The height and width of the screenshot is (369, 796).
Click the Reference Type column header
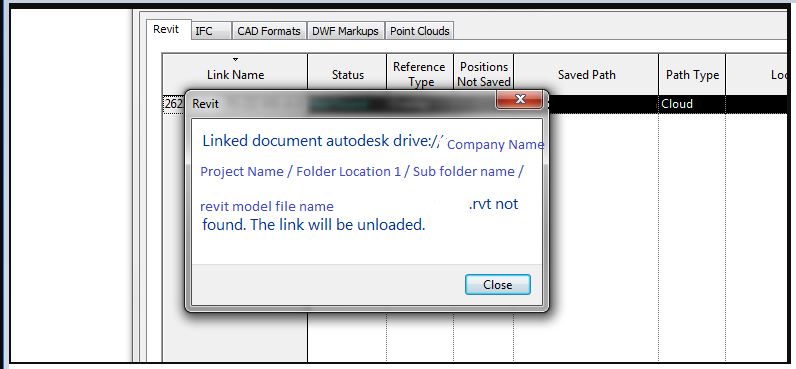tap(420, 75)
